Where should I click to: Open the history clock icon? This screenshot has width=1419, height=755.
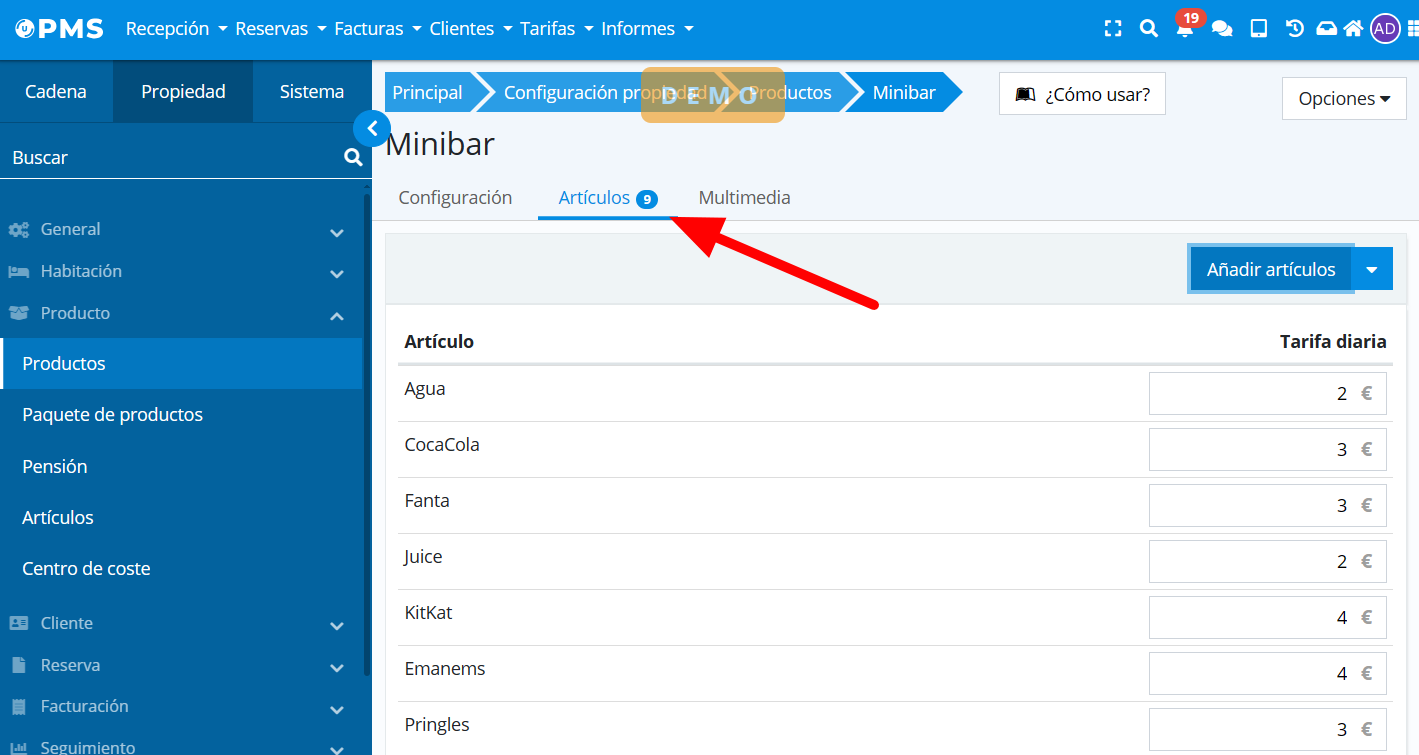click(1295, 29)
